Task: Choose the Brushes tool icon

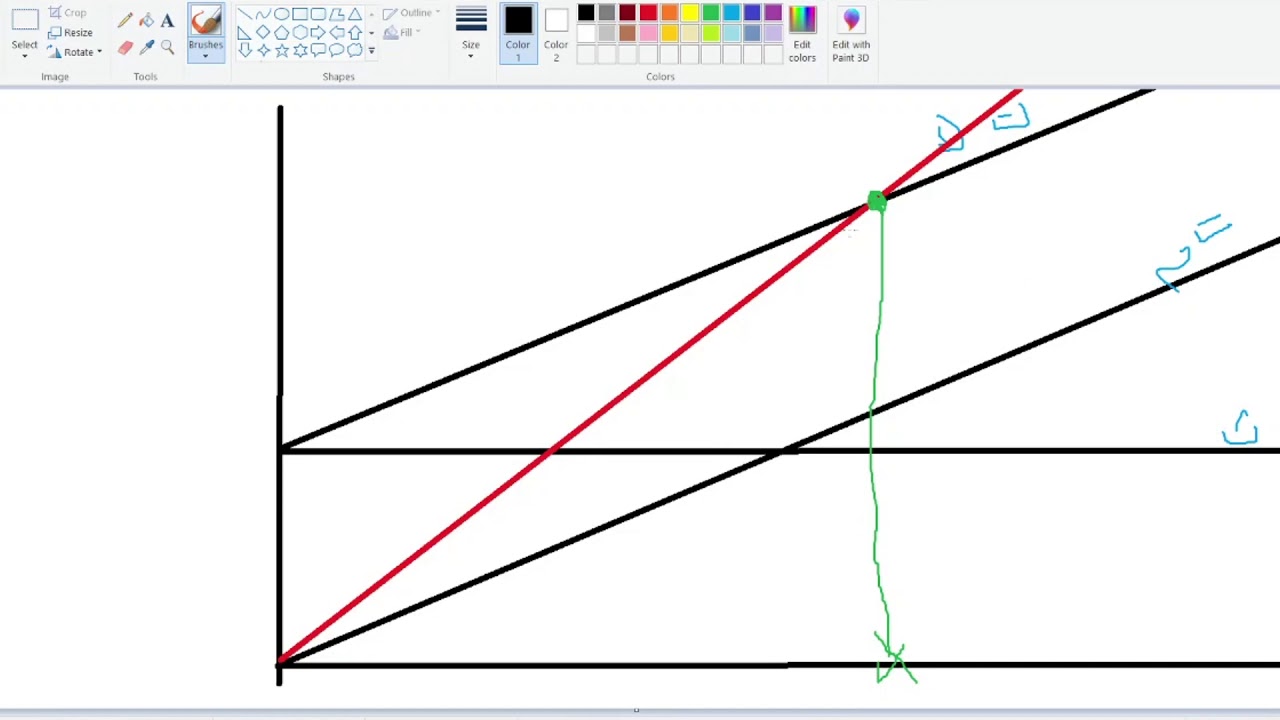Action: click(205, 22)
